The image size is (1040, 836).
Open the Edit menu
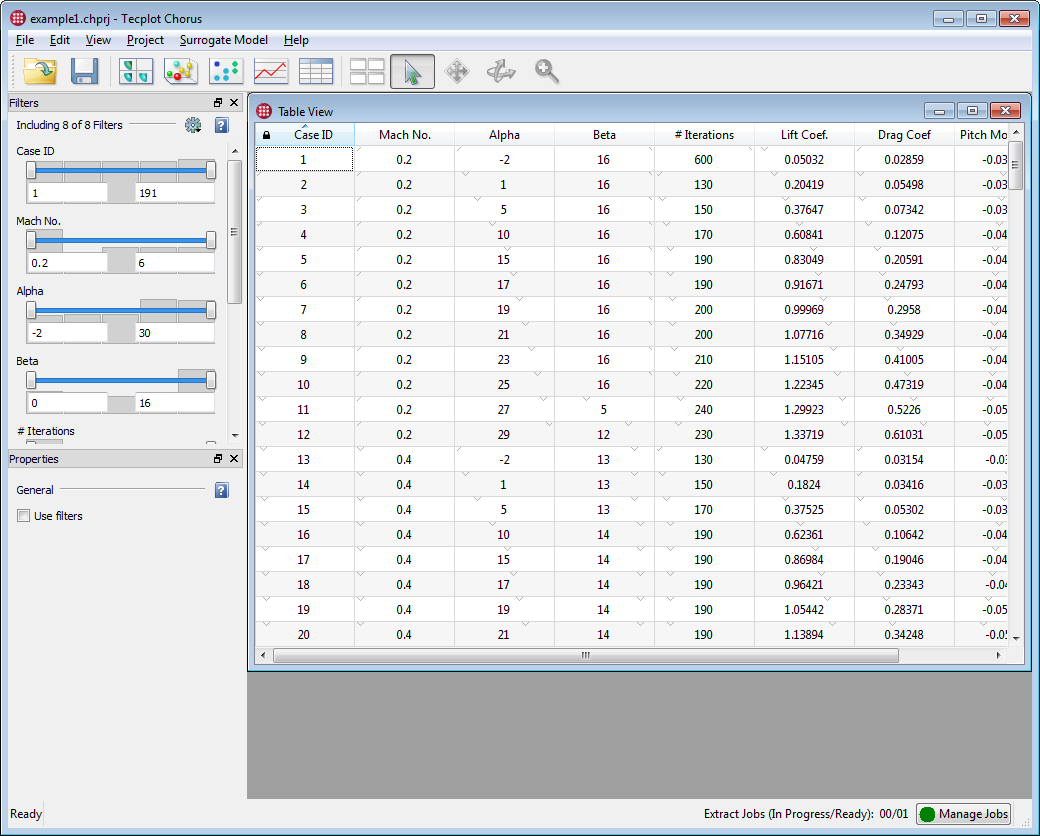[60, 40]
